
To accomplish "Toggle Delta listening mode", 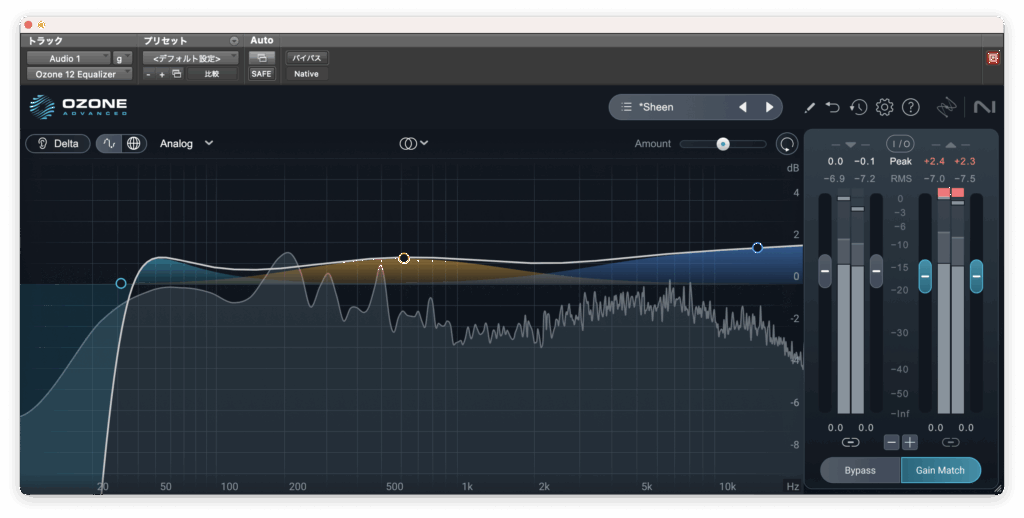I will click(x=58, y=143).
